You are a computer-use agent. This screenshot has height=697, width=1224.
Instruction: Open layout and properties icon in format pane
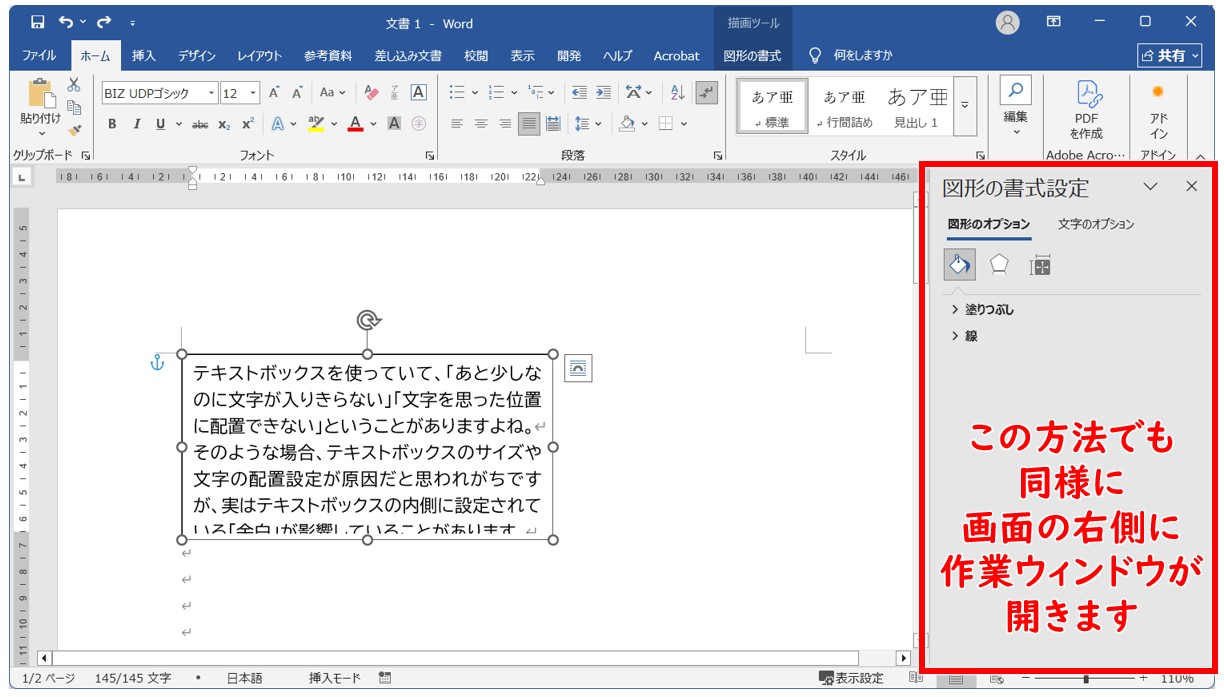(x=1040, y=265)
